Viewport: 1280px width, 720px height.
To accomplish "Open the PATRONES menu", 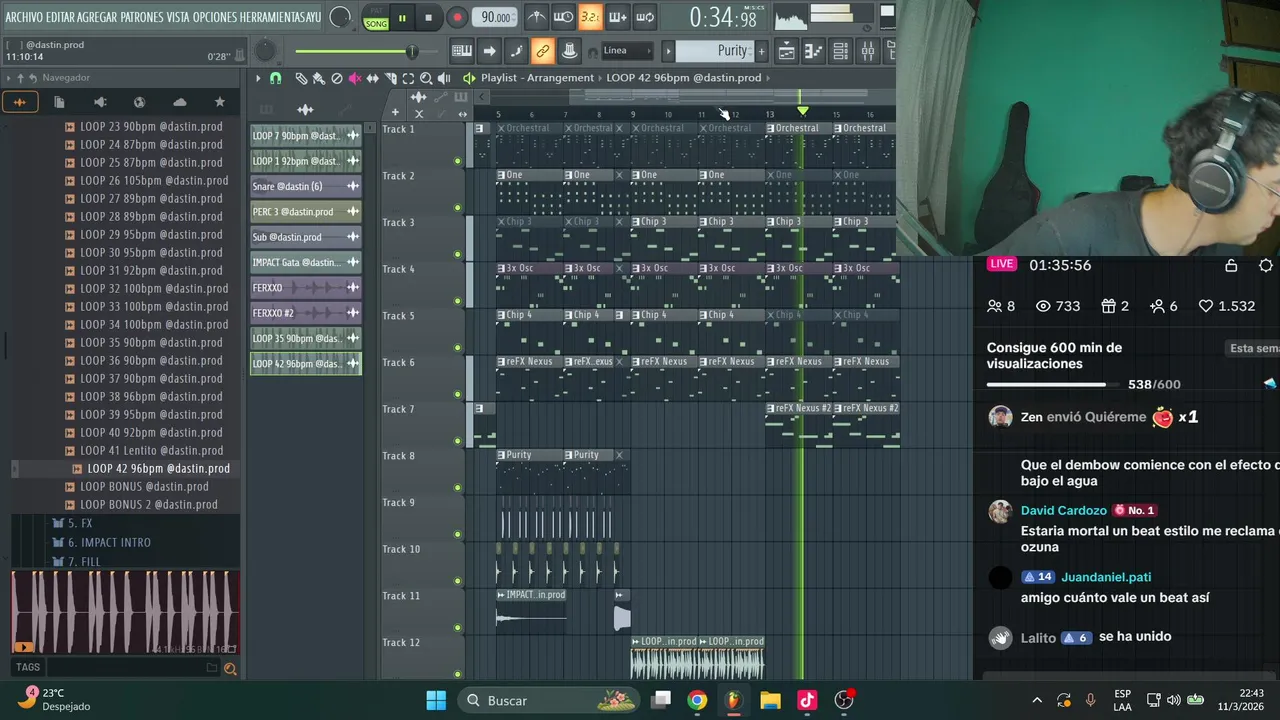I will (x=142, y=17).
